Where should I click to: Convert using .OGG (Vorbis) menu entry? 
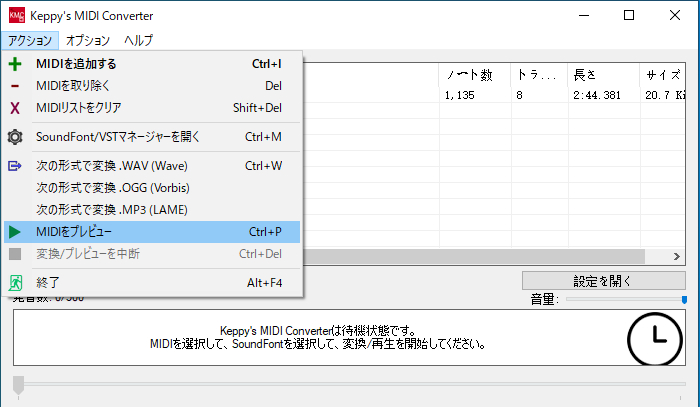click(152, 188)
